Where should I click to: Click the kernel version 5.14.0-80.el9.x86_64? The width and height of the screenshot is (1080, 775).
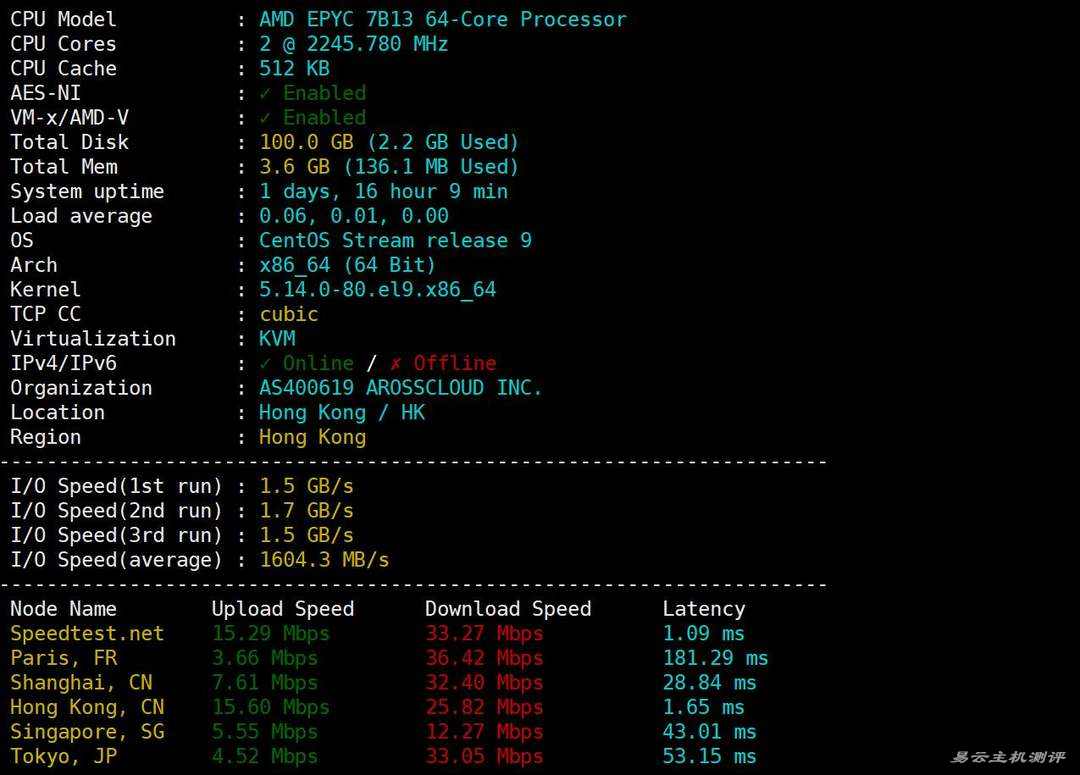click(377, 289)
